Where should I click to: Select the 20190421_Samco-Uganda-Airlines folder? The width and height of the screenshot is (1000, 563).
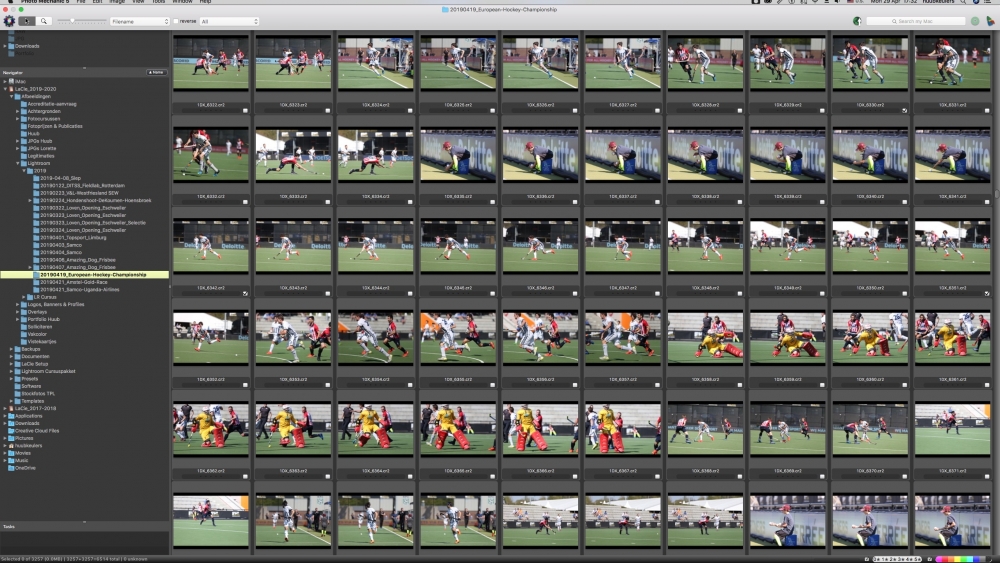(80, 289)
